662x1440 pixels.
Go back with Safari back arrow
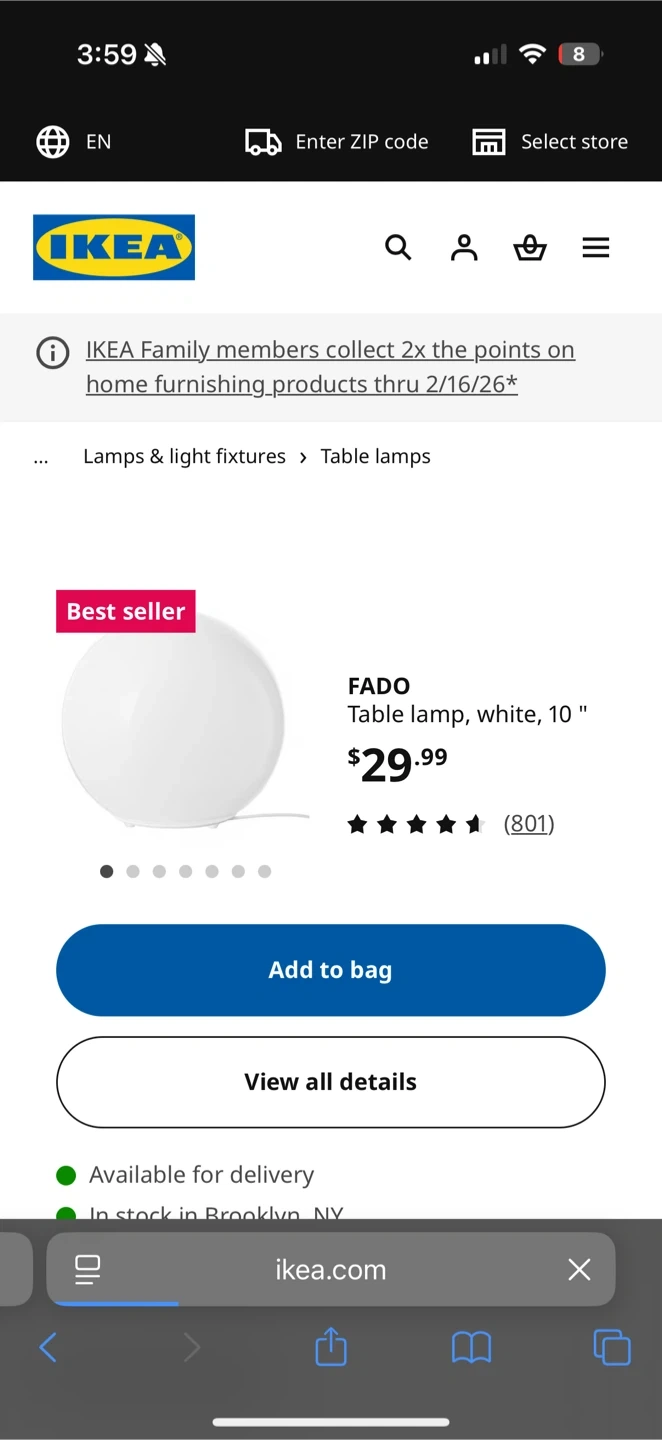tap(48, 1347)
